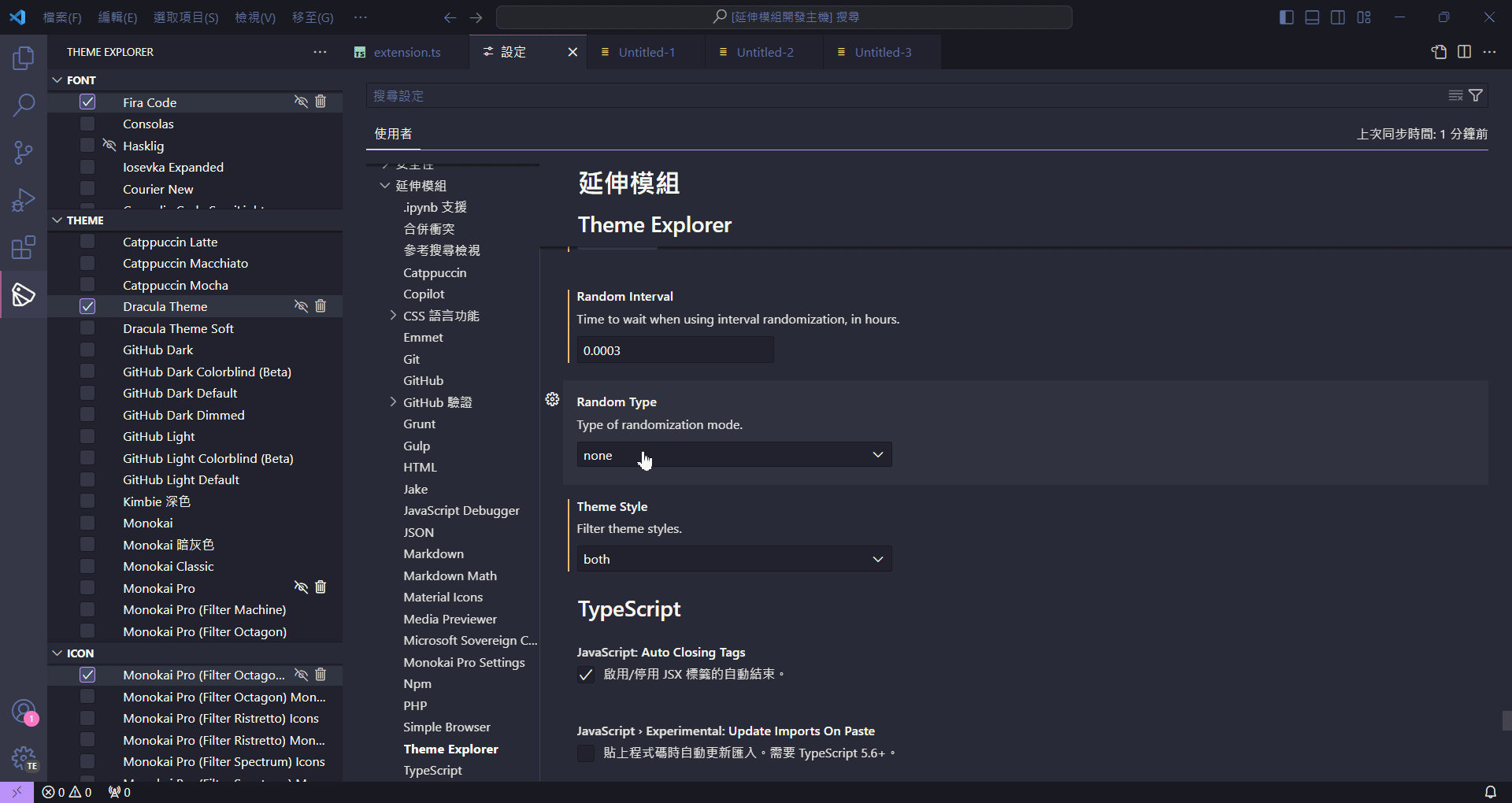Toggle JavaScript Auto Closing Tags checkbox
1512x803 pixels.
tap(585, 675)
